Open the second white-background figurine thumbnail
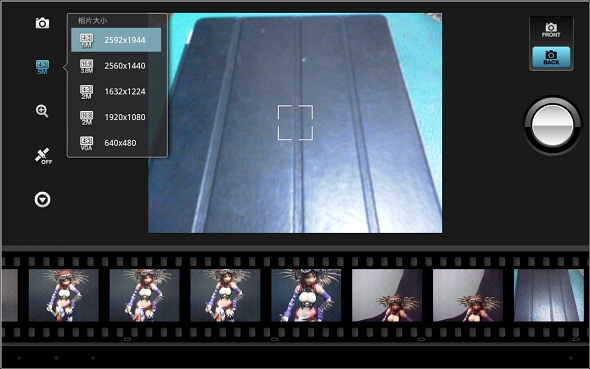Image resolution: width=590 pixels, height=369 pixels. click(x=468, y=295)
